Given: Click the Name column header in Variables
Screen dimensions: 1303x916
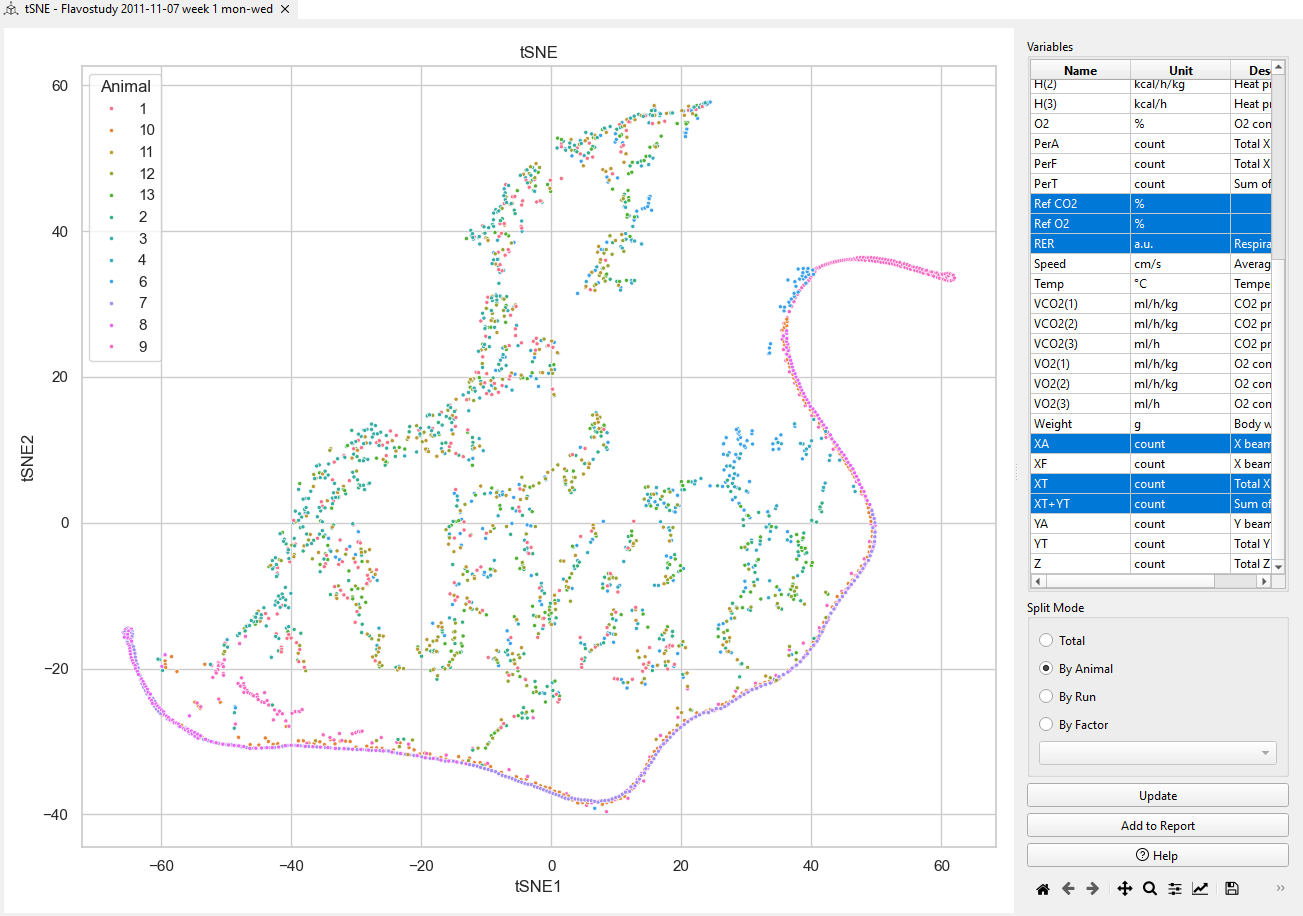Looking at the screenshot, I should (1080, 70).
